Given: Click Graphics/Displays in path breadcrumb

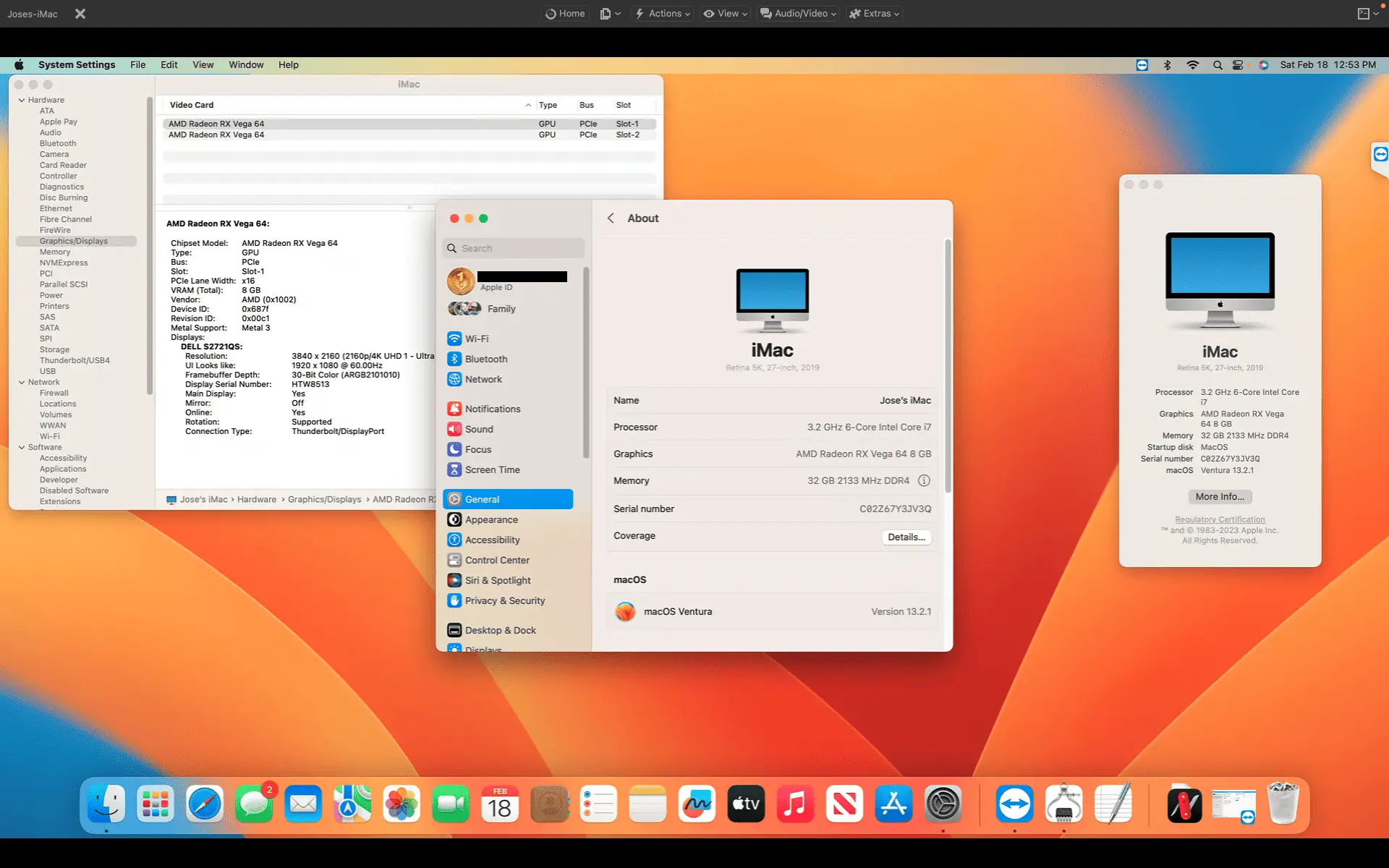Looking at the screenshot, I should (324, 499).
